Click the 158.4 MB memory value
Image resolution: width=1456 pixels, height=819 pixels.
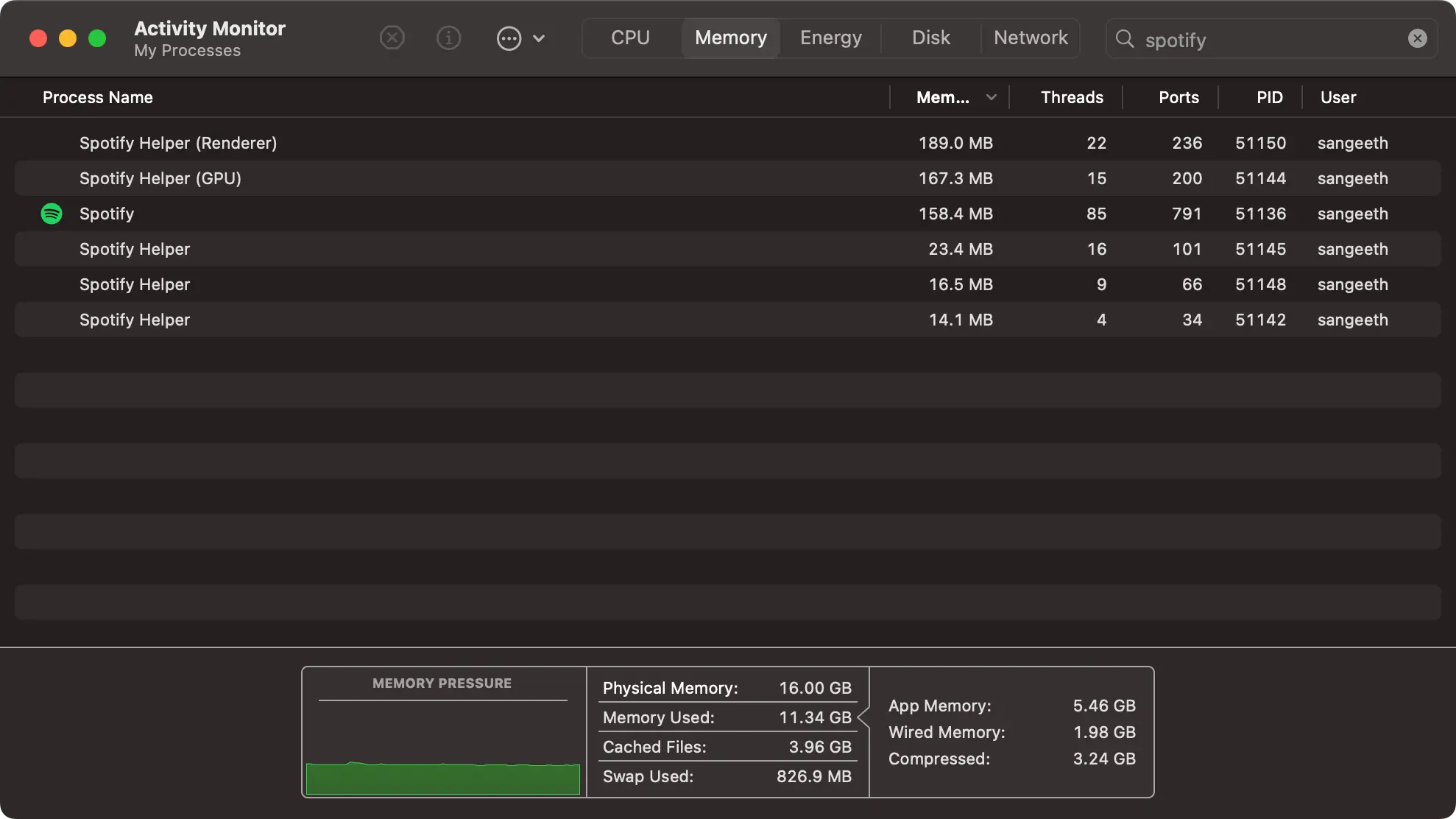[955, 214]
